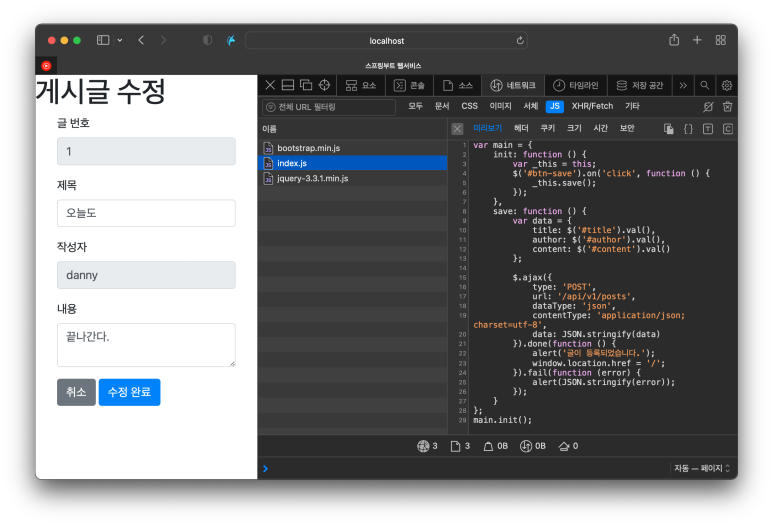Filter network resources by 이미지
Screen dimensions: 773x526
(x=500, y=106)
